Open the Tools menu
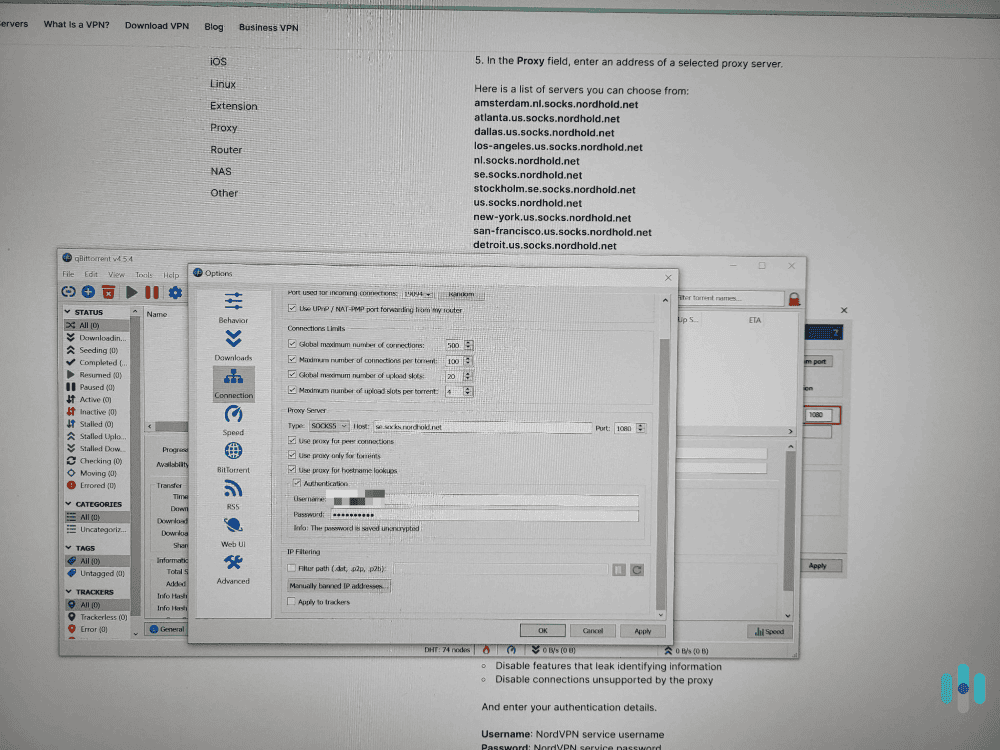The height and width of the screenshot is (750, 1000). click(143, 274)
